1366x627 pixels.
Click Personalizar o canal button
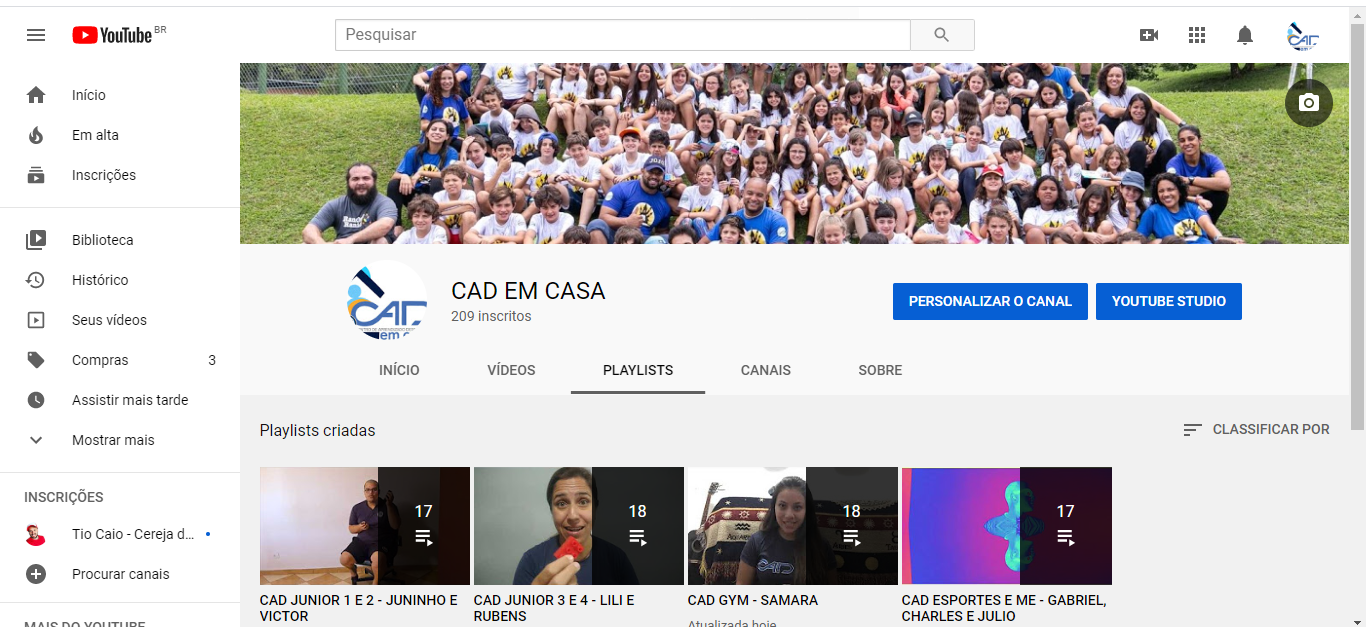990,301
